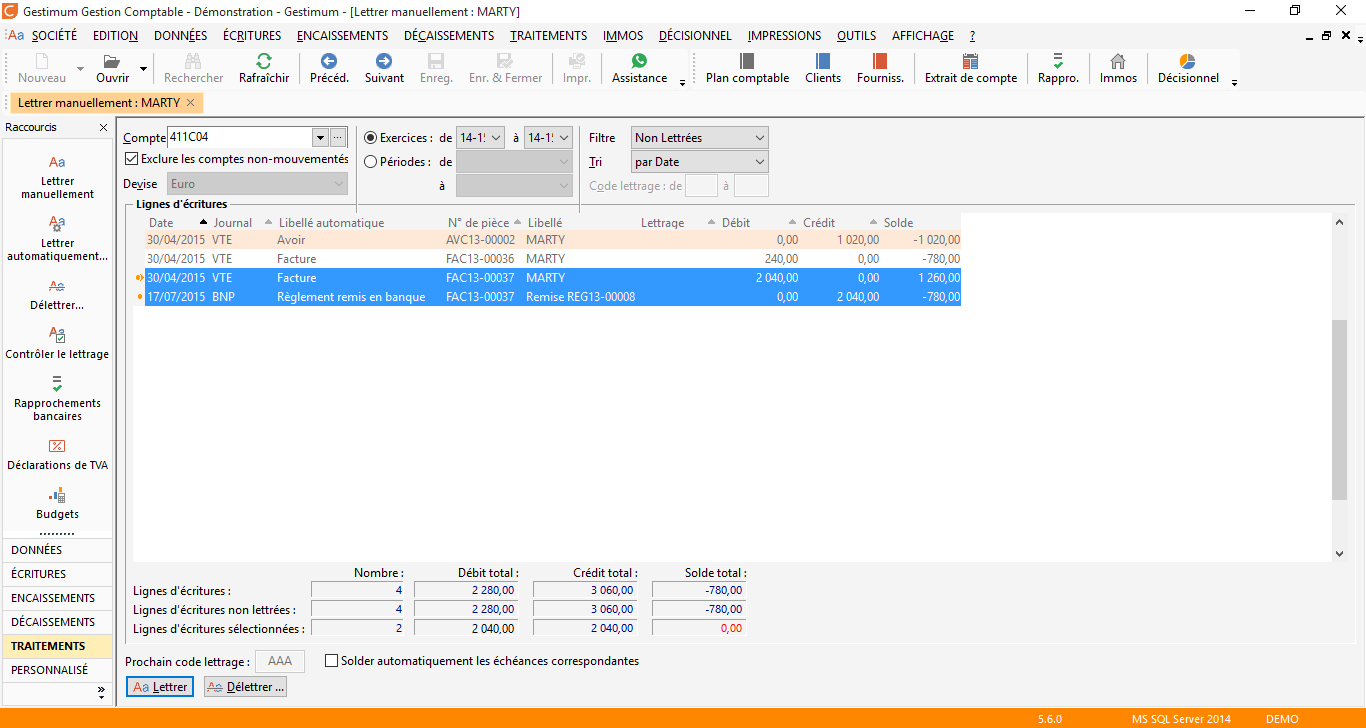Open Tri dropdown par Date

click(x=699, y=162)
